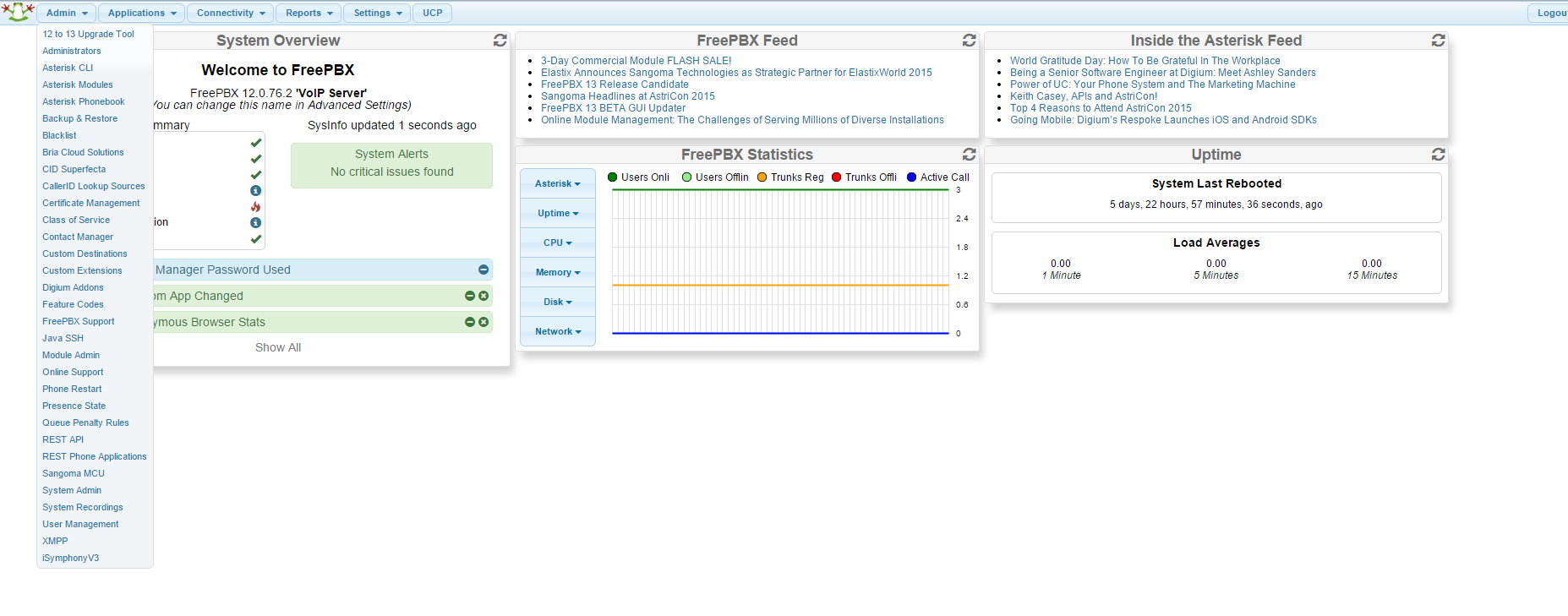Refresh the FreePBX Statistics panel

[970, 154]
